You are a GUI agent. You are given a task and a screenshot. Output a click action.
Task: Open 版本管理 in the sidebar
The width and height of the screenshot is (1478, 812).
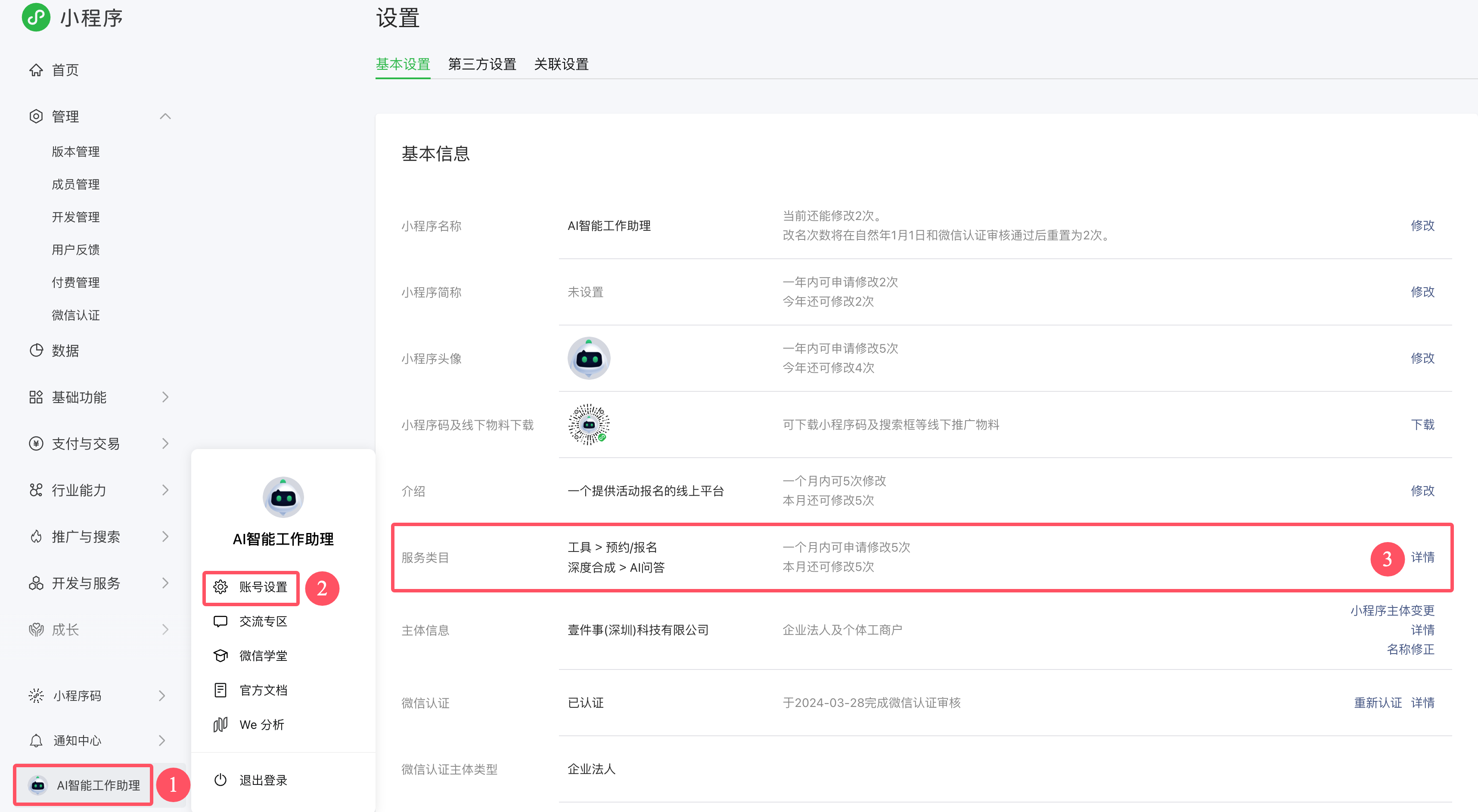[x=76, y=152]
